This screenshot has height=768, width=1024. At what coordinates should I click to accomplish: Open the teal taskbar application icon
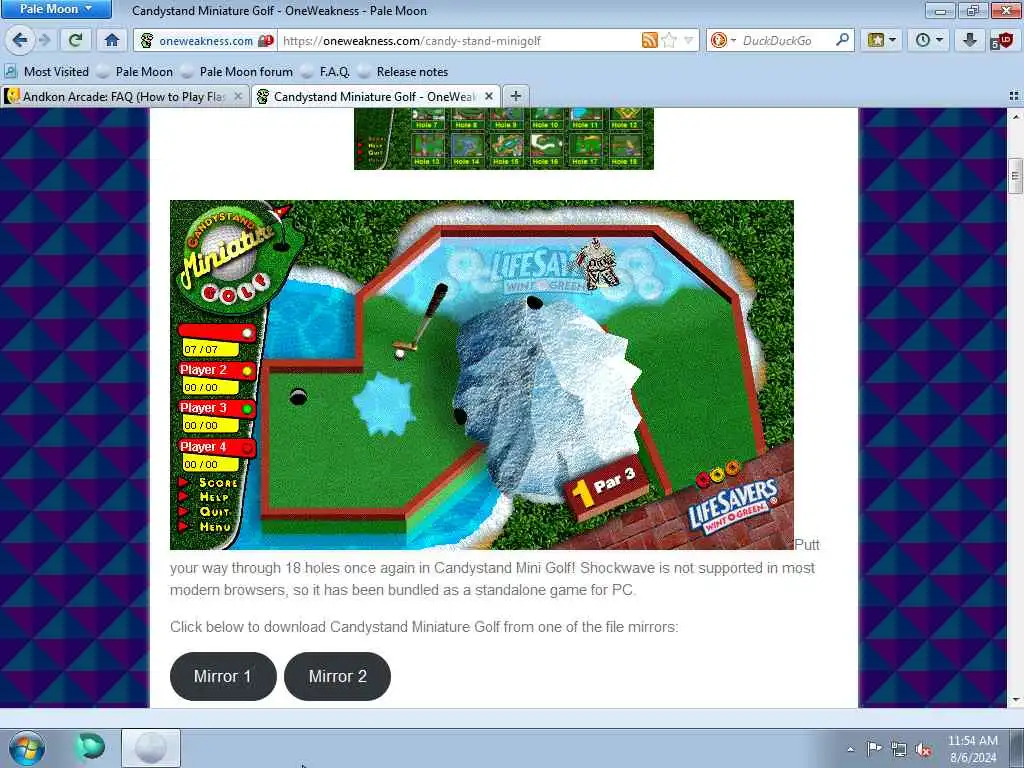click(90, 747)
